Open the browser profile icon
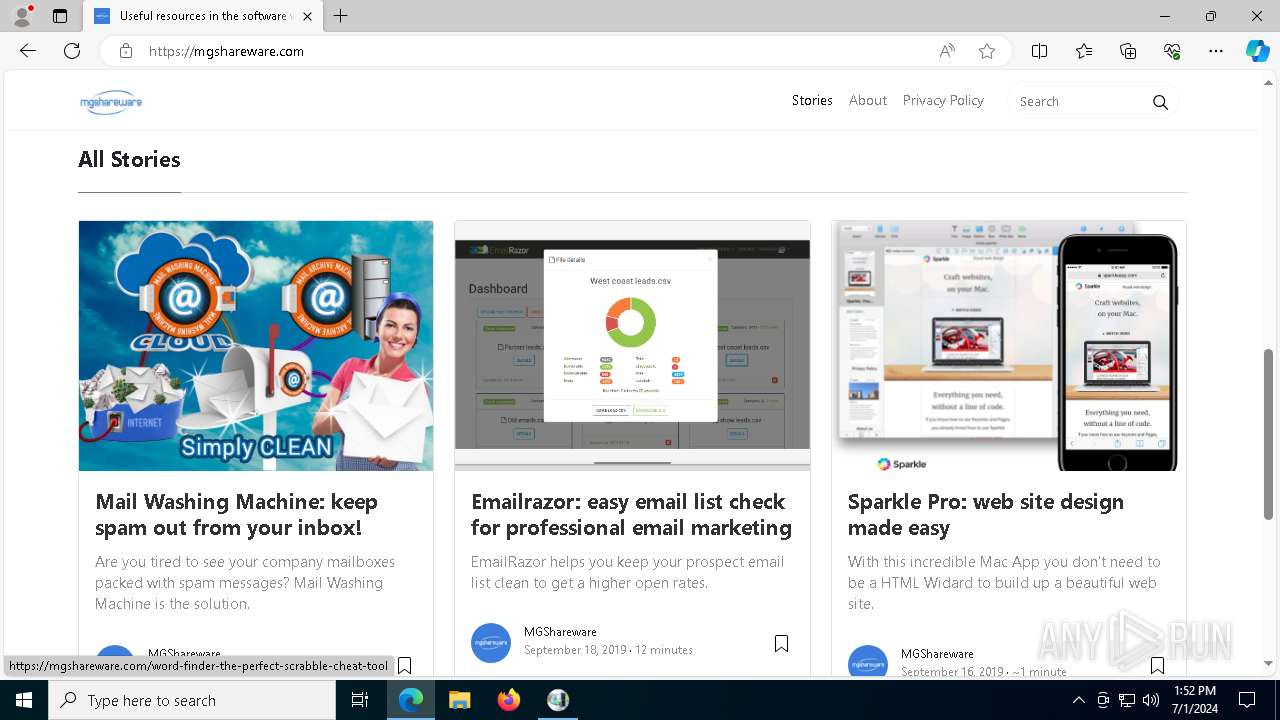The height and width of the screenshot is (720, 1280). coord(22,16)
